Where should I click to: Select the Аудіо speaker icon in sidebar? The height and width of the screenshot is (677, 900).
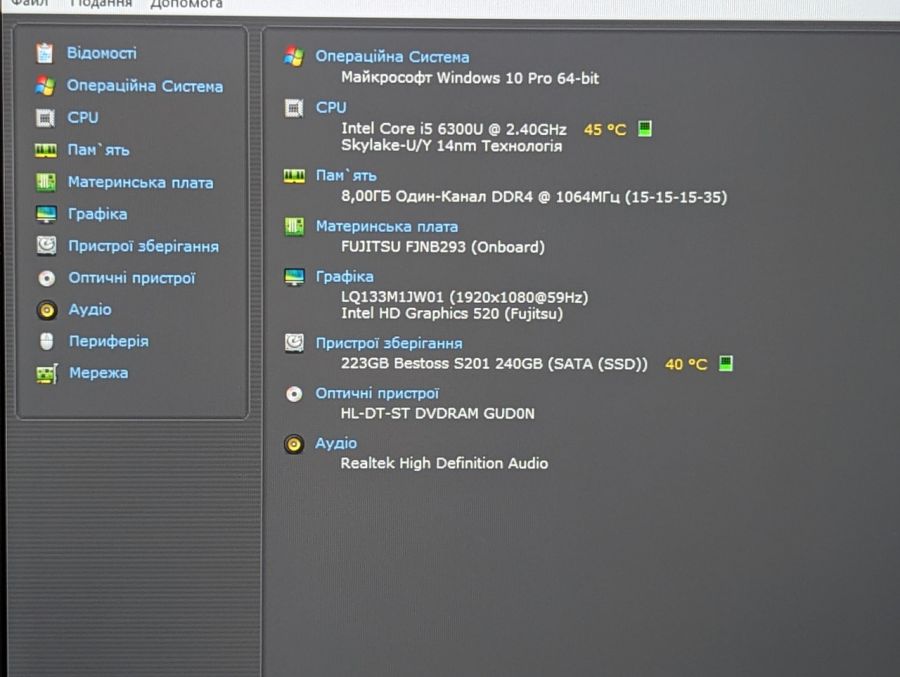pos(46,310)
